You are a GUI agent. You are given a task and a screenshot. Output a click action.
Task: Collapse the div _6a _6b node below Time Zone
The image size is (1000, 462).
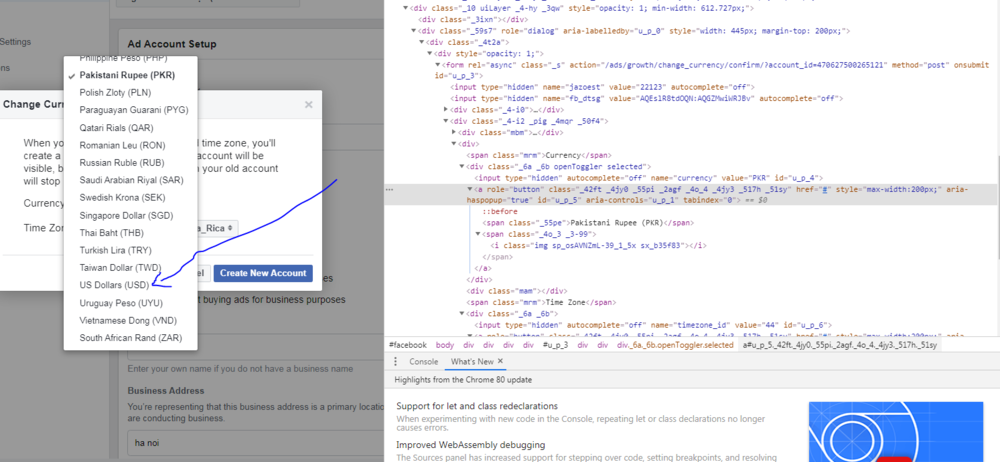462,313
